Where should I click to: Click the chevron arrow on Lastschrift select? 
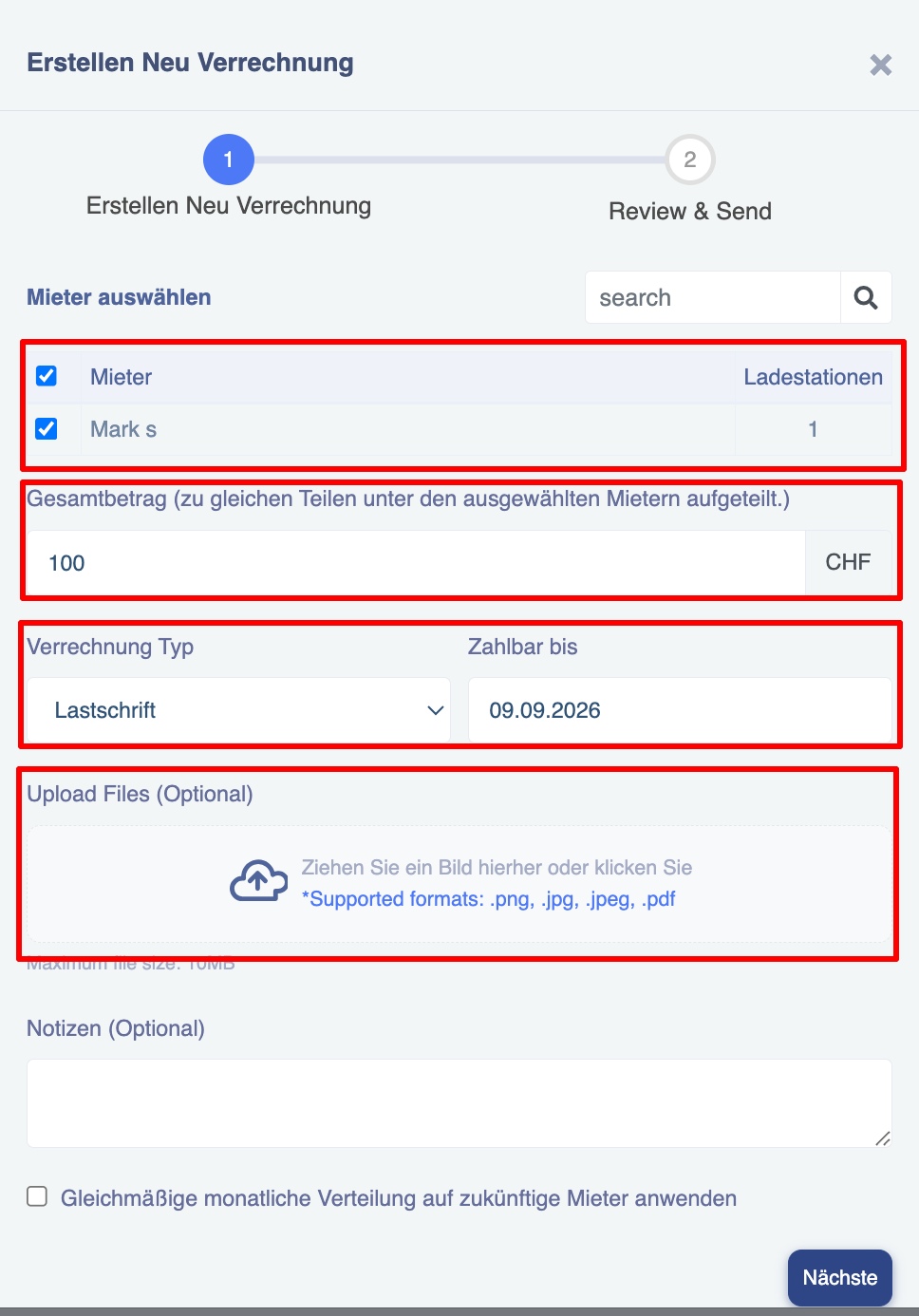click(435, 710)
